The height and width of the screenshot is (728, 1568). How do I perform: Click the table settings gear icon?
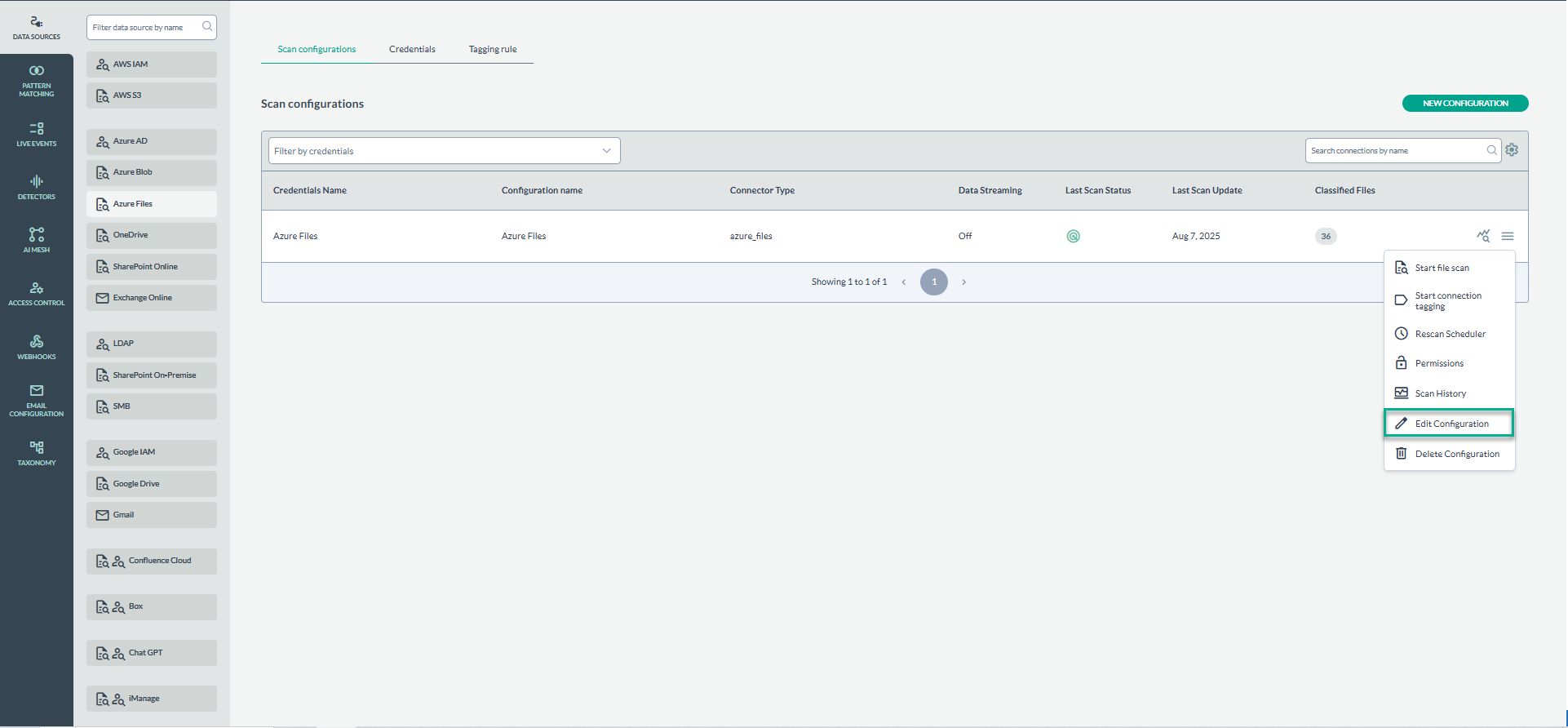click(x=1512, y=150)
